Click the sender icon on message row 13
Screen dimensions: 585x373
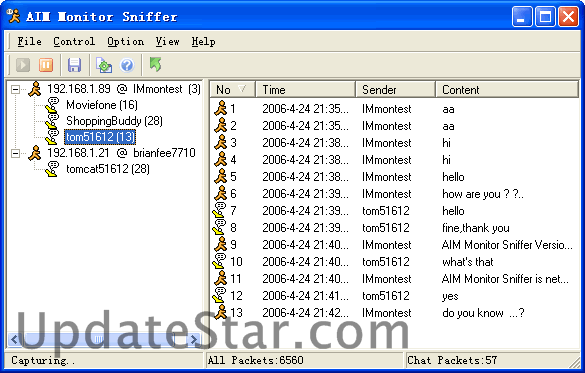(220, 312)
